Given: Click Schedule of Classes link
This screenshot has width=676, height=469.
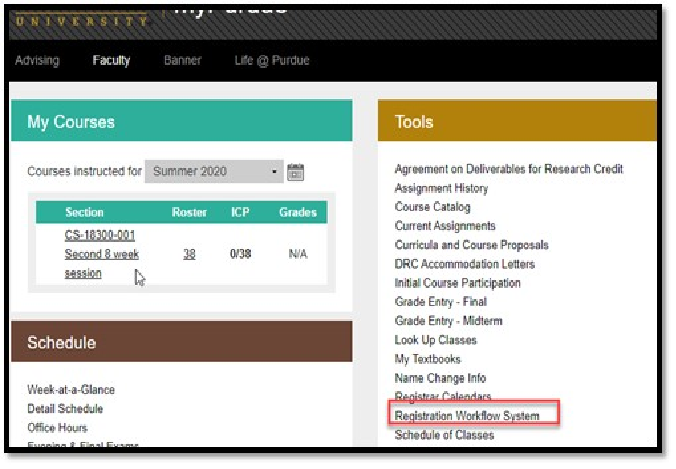Looking at the screenshot, I should click(x=445, y=435).
